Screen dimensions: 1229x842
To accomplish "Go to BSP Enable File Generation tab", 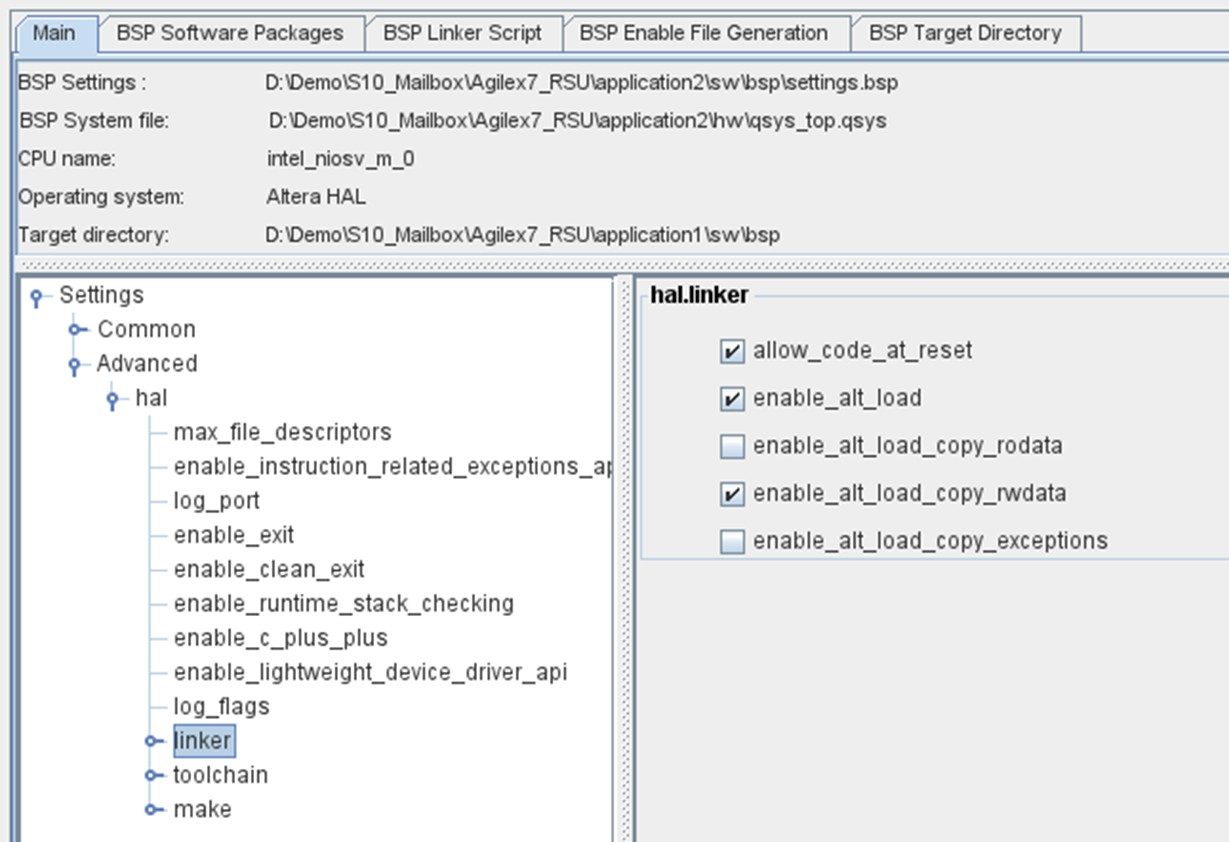I will [703, 33].
